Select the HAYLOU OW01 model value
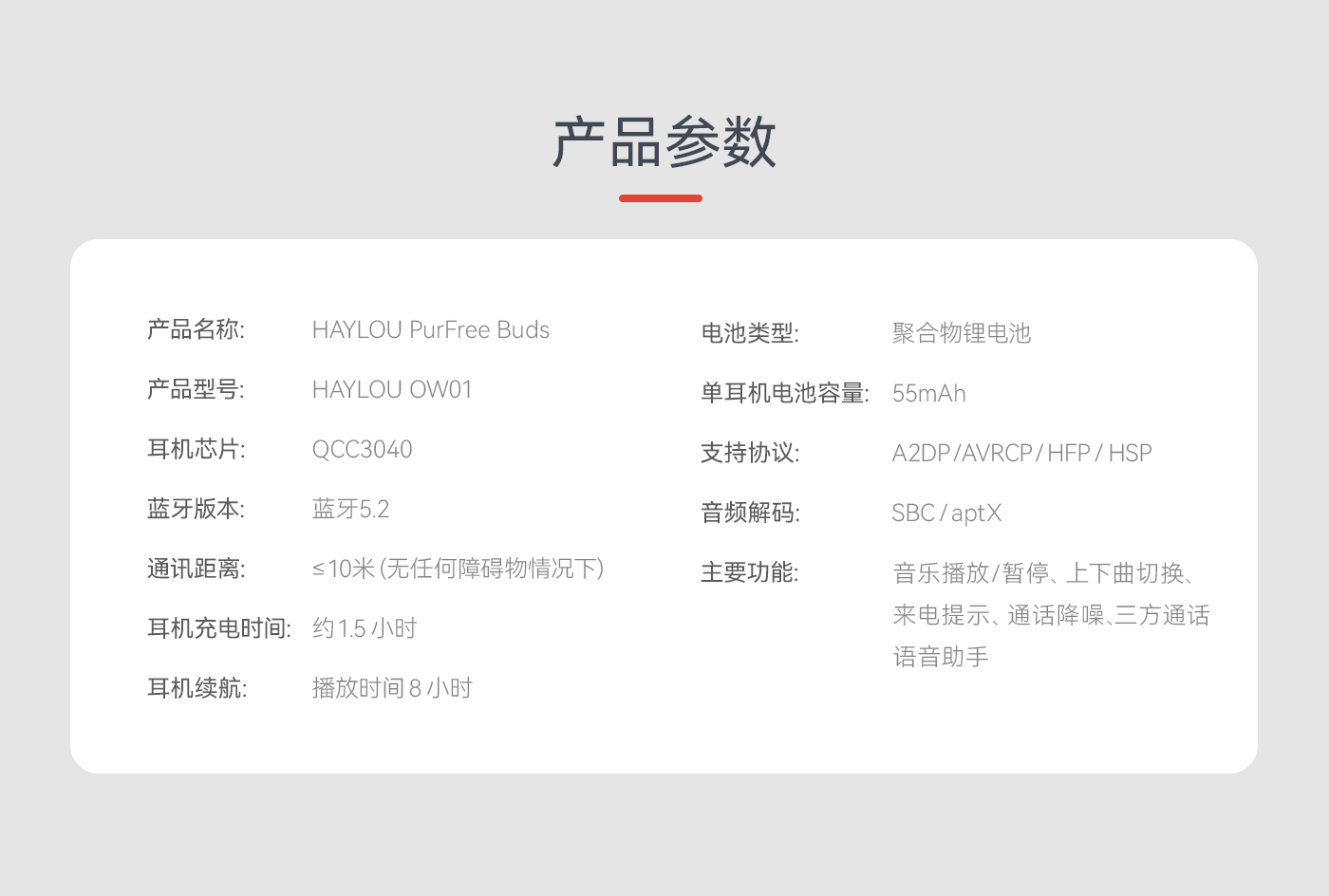This screenshot has width=1329, height=896. (x=392, y=389)
